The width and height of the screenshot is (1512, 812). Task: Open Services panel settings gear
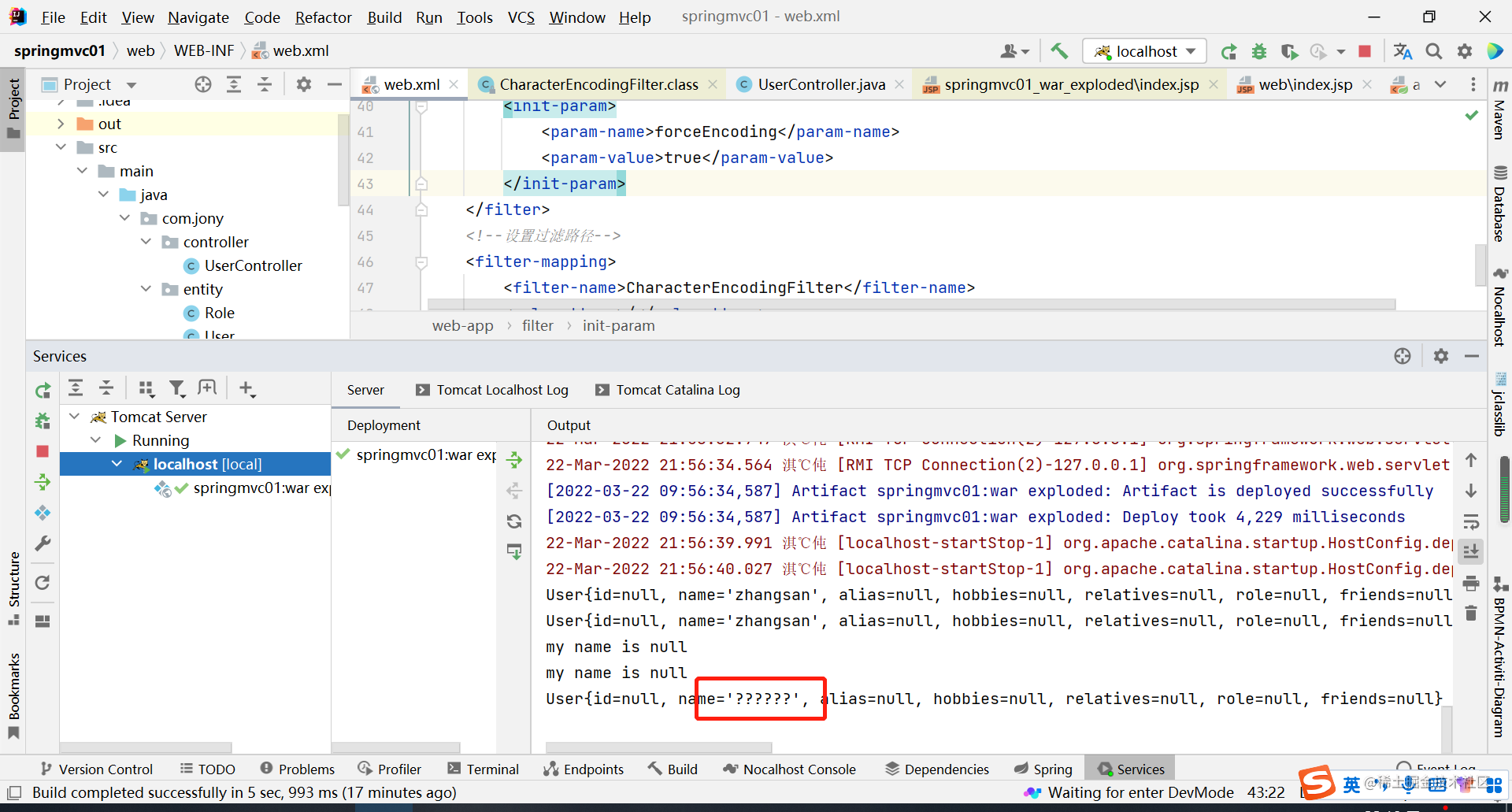click(x=1441, y=356)
